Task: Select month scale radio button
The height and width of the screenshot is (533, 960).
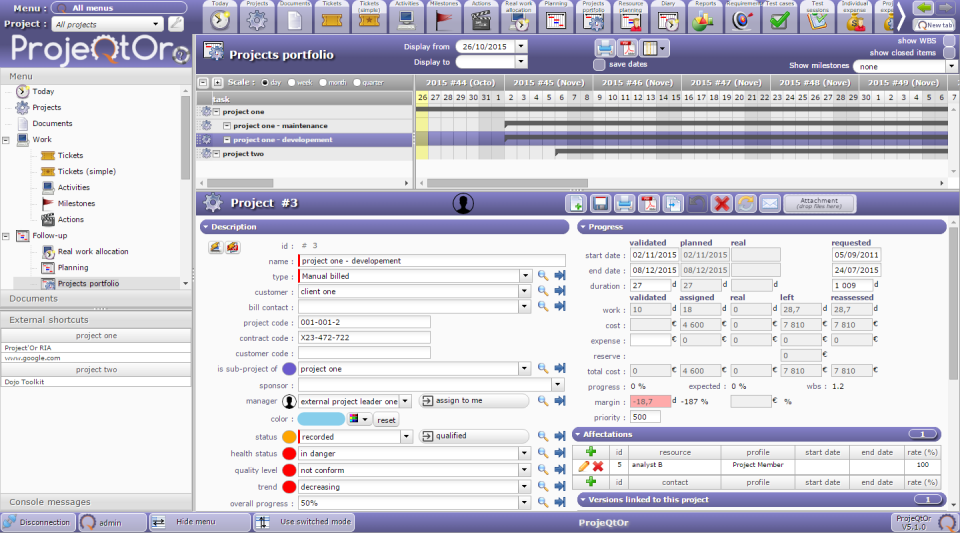Action: pyautogui.click(x=323, y=83)
